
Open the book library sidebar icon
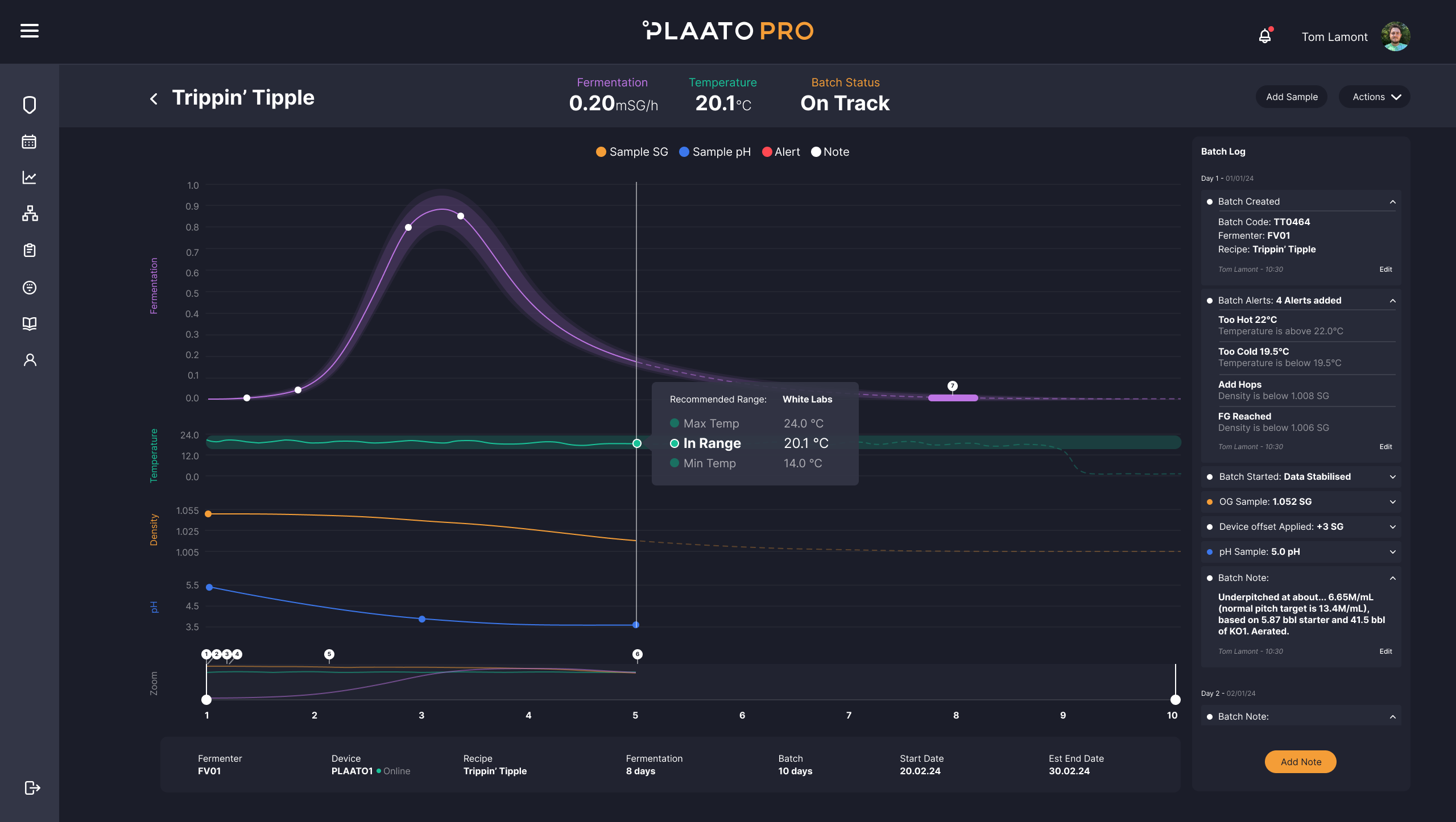(30, 323)
